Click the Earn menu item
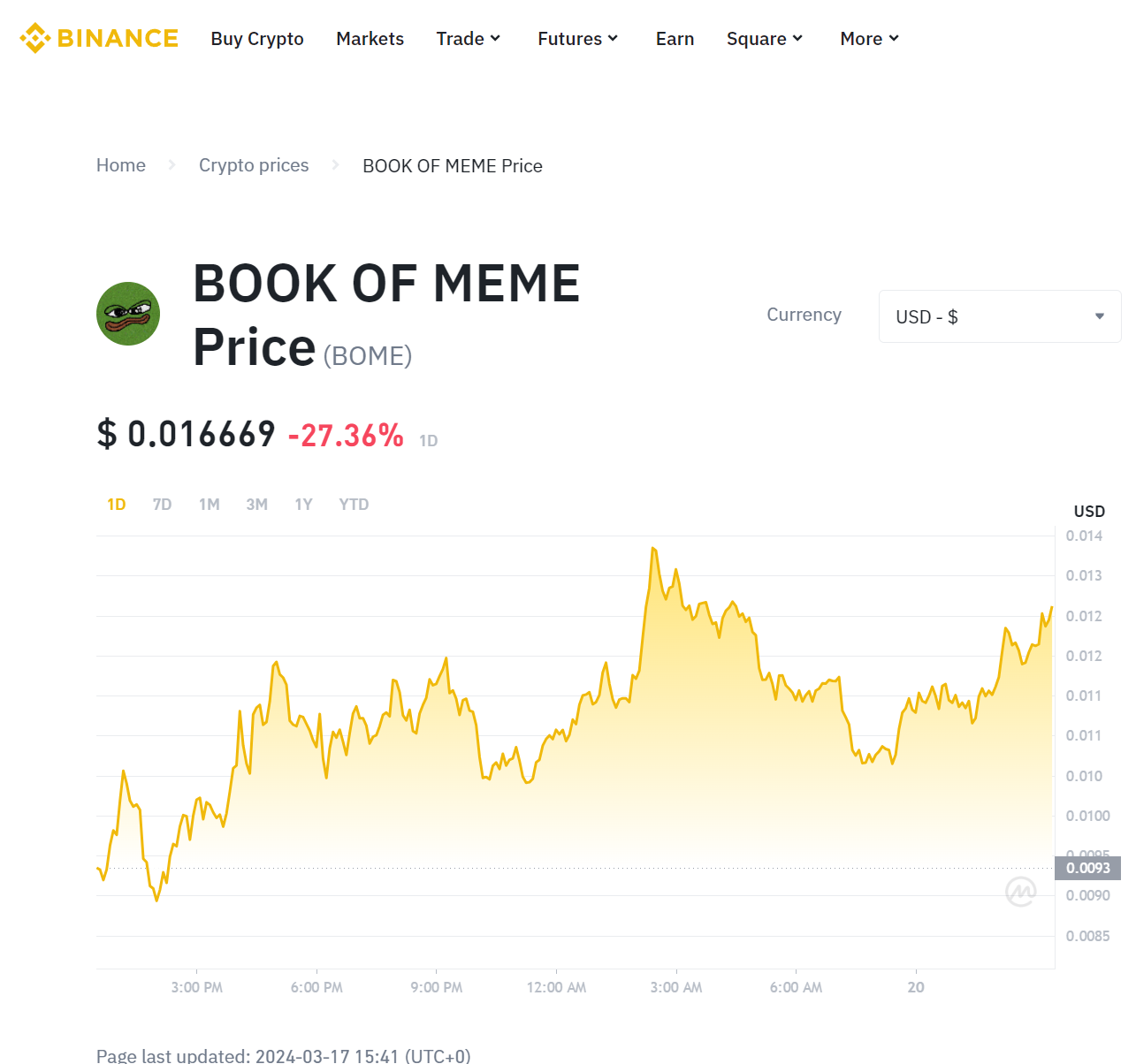1136x1064 pixels. 675,38
